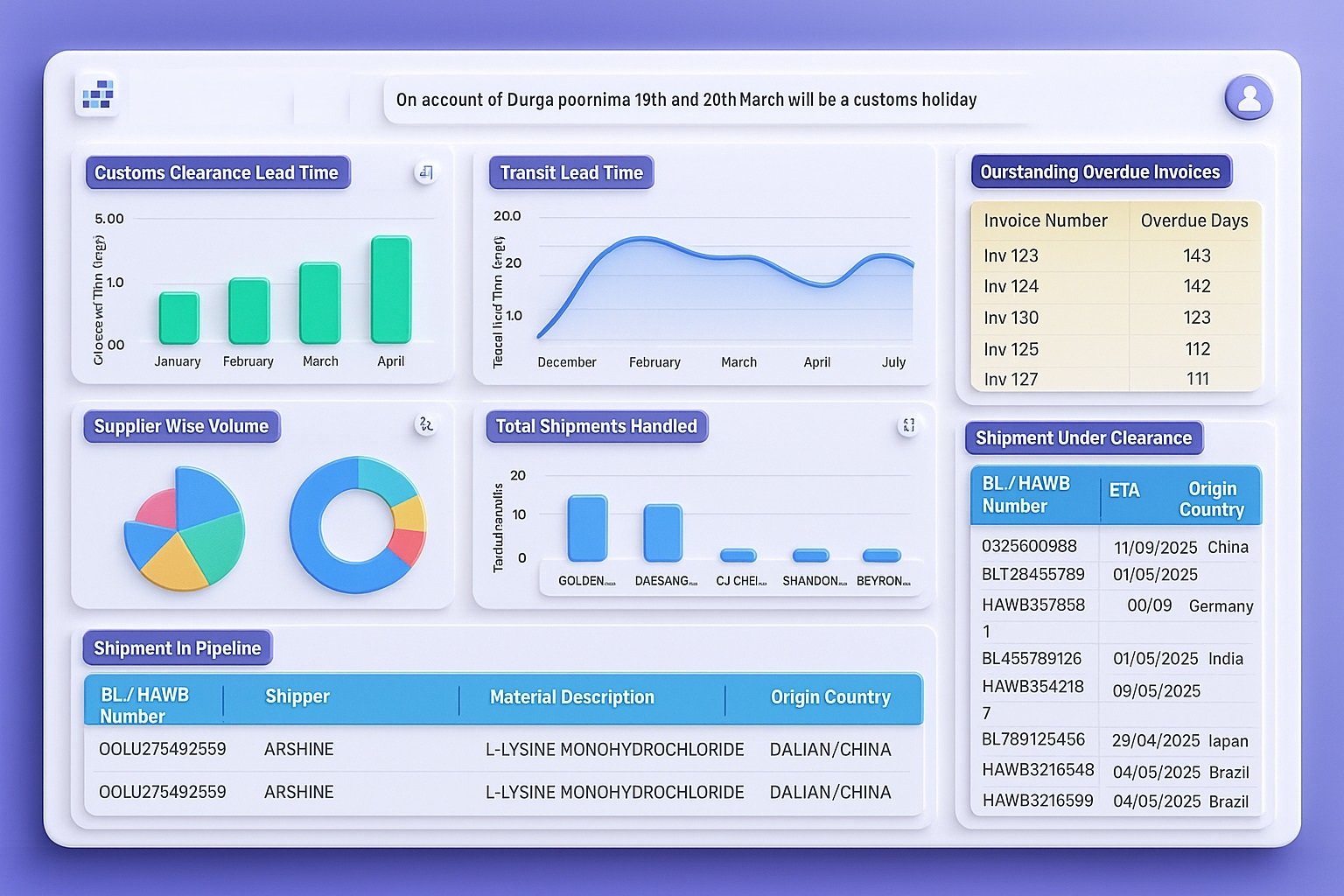This screenshot has height=896, width=1344.
Task: Sort by ETA column header
Action: pyautogui.click(x=1124, y=491)
